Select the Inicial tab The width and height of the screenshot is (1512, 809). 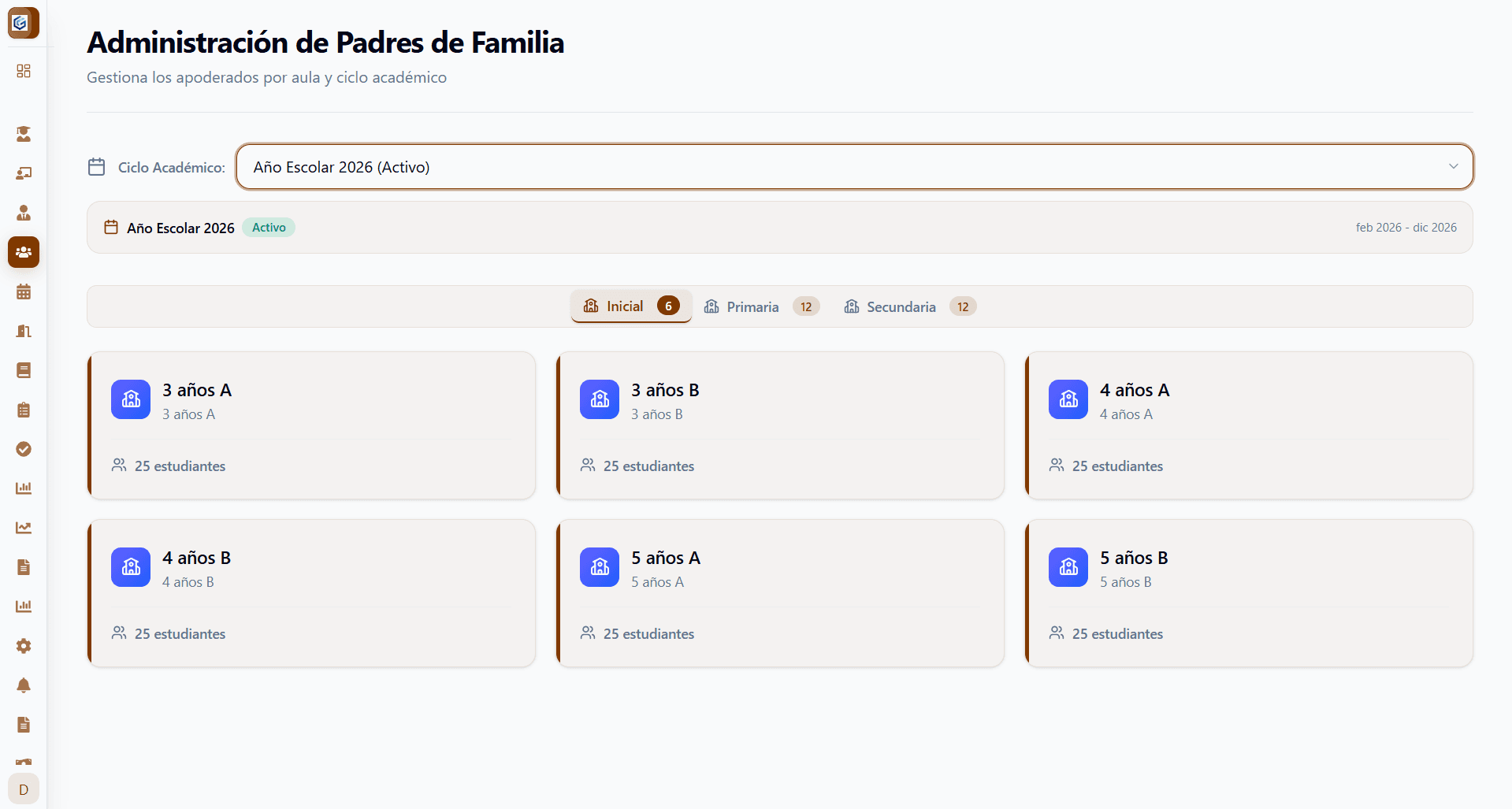(630, 306)
